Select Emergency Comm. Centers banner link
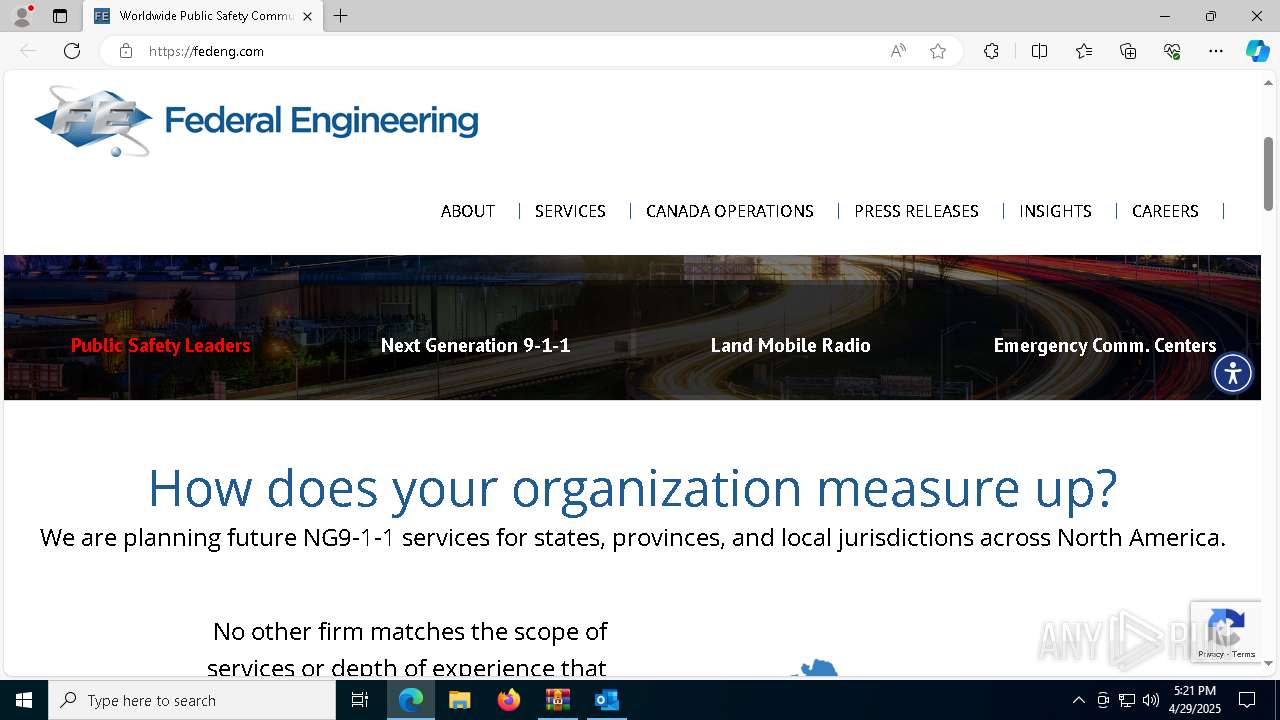 pos(1105,345)
